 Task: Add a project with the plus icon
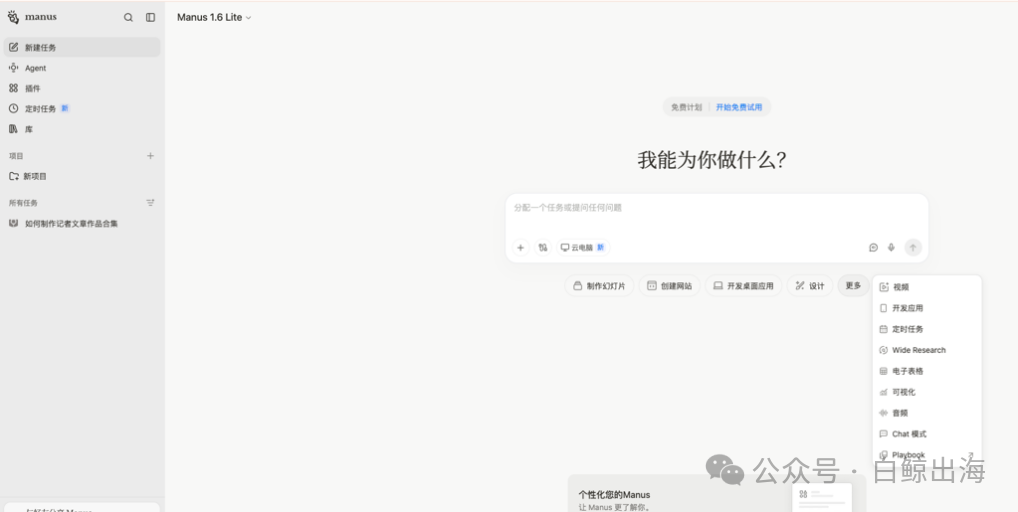(x=151, y=156)
